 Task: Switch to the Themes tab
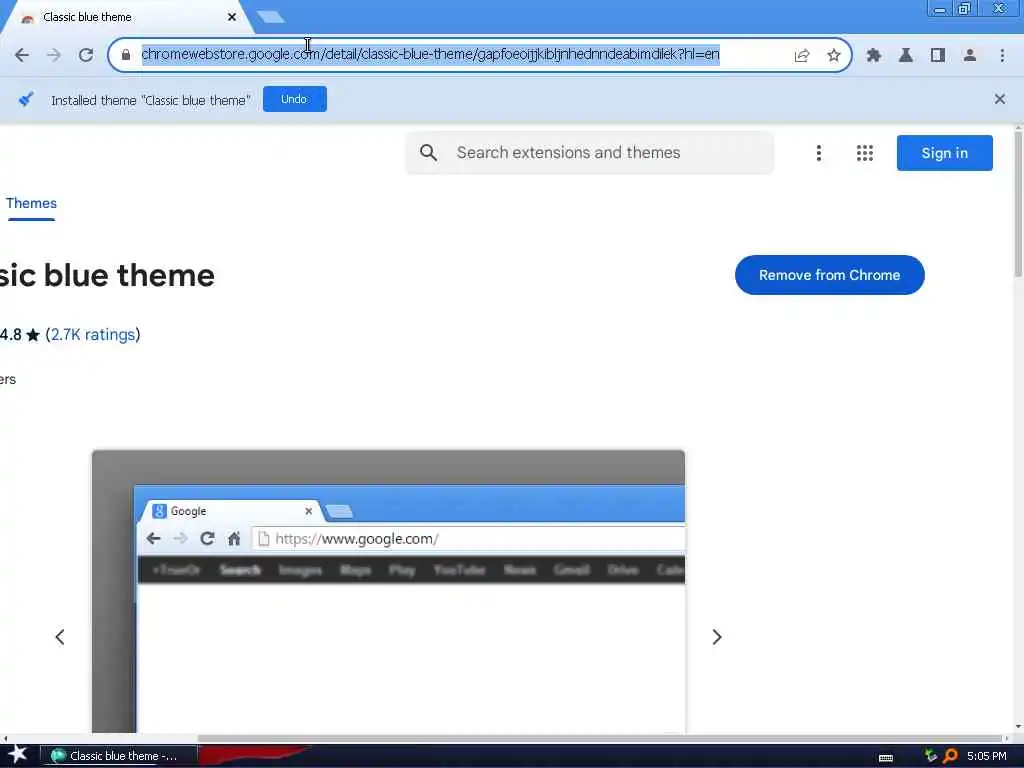[31, 204]
